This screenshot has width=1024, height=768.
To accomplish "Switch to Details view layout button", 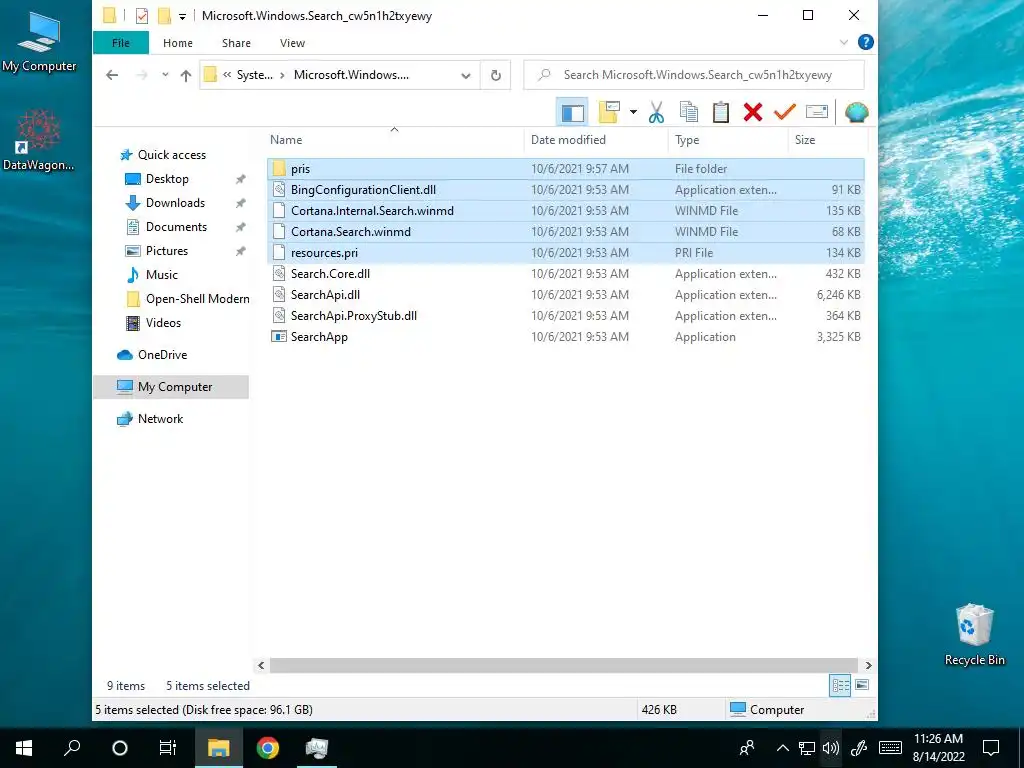I will [x=840, y=685].
